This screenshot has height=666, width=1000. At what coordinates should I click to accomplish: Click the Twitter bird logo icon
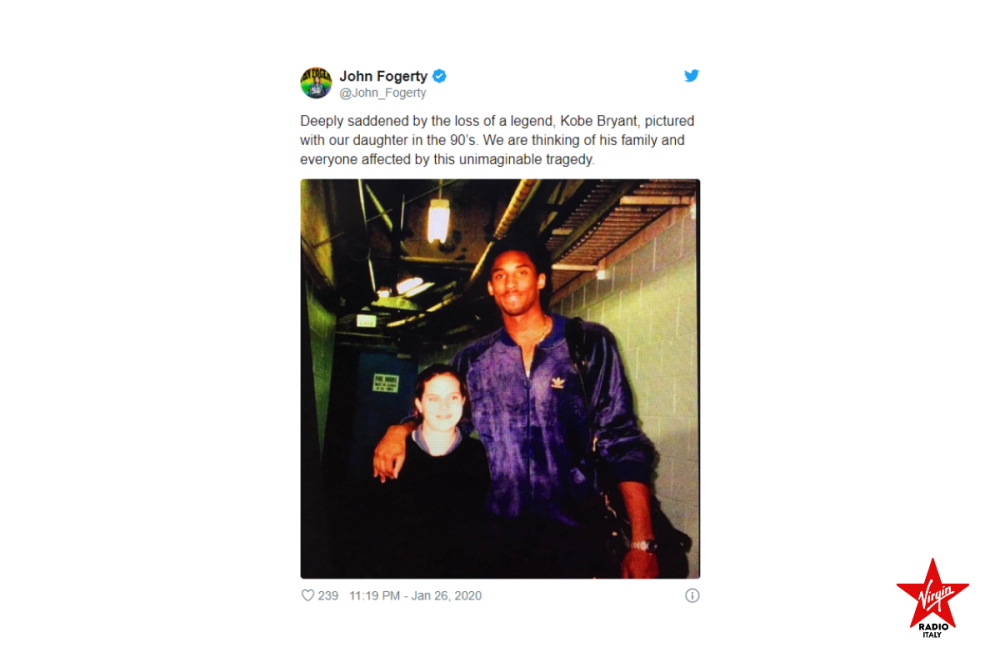click(691, 75)
